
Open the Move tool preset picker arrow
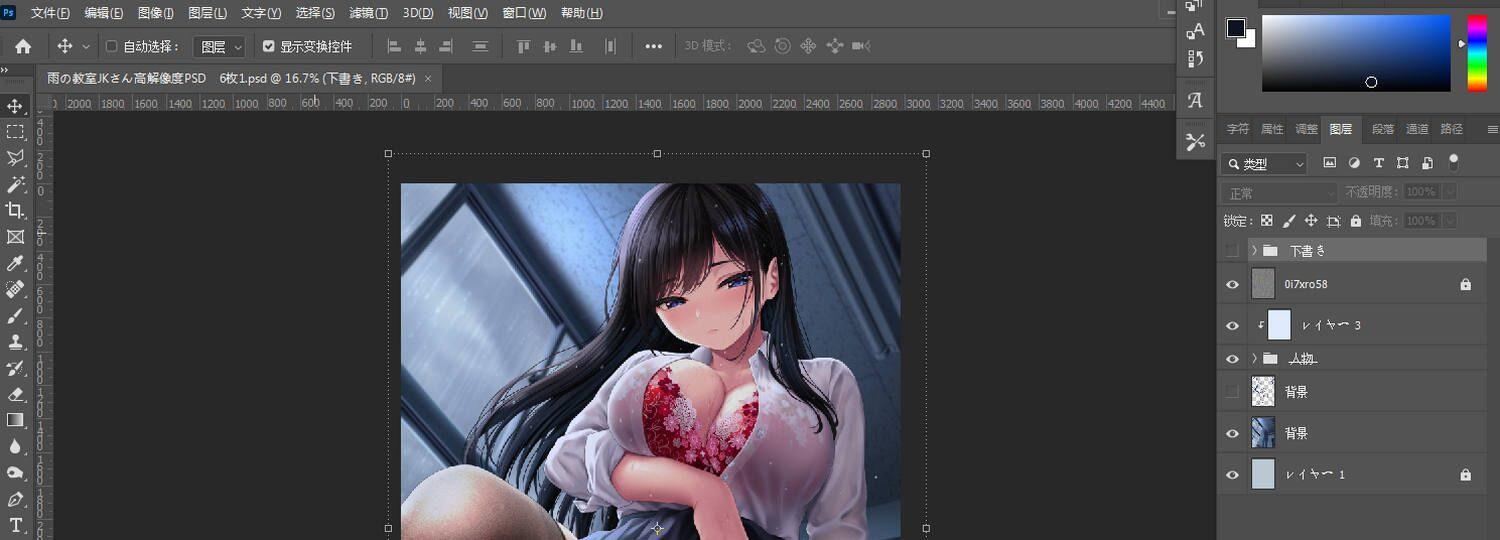tap(86, 46)
